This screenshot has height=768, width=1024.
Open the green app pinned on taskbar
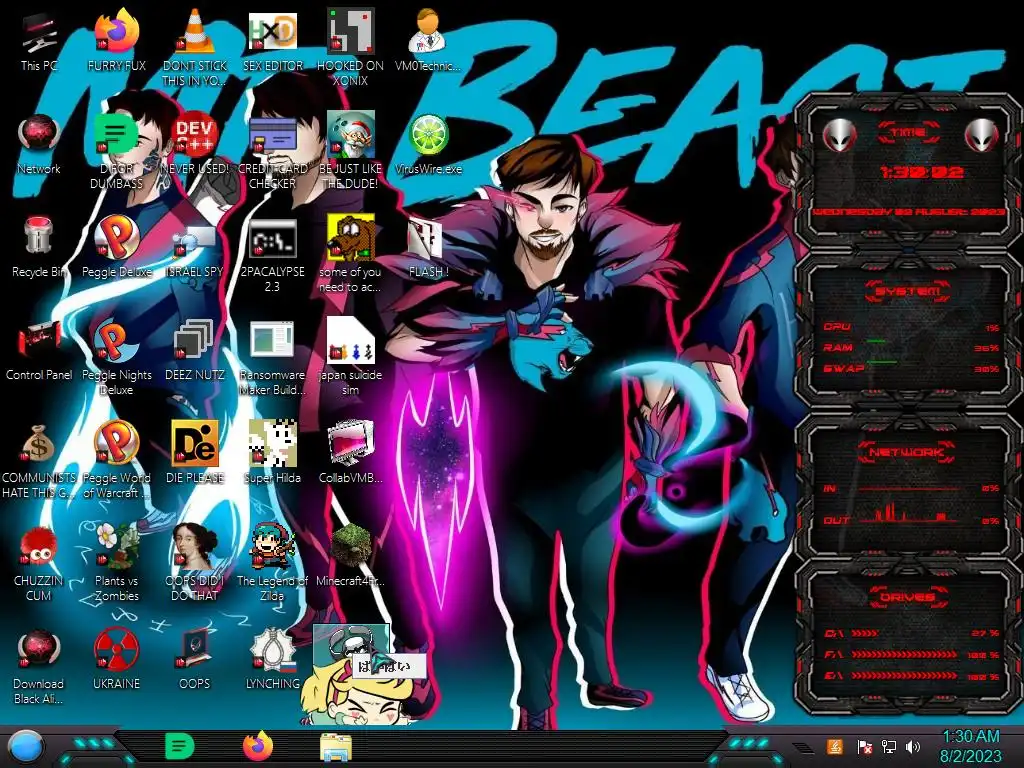[x=180, y=746]
